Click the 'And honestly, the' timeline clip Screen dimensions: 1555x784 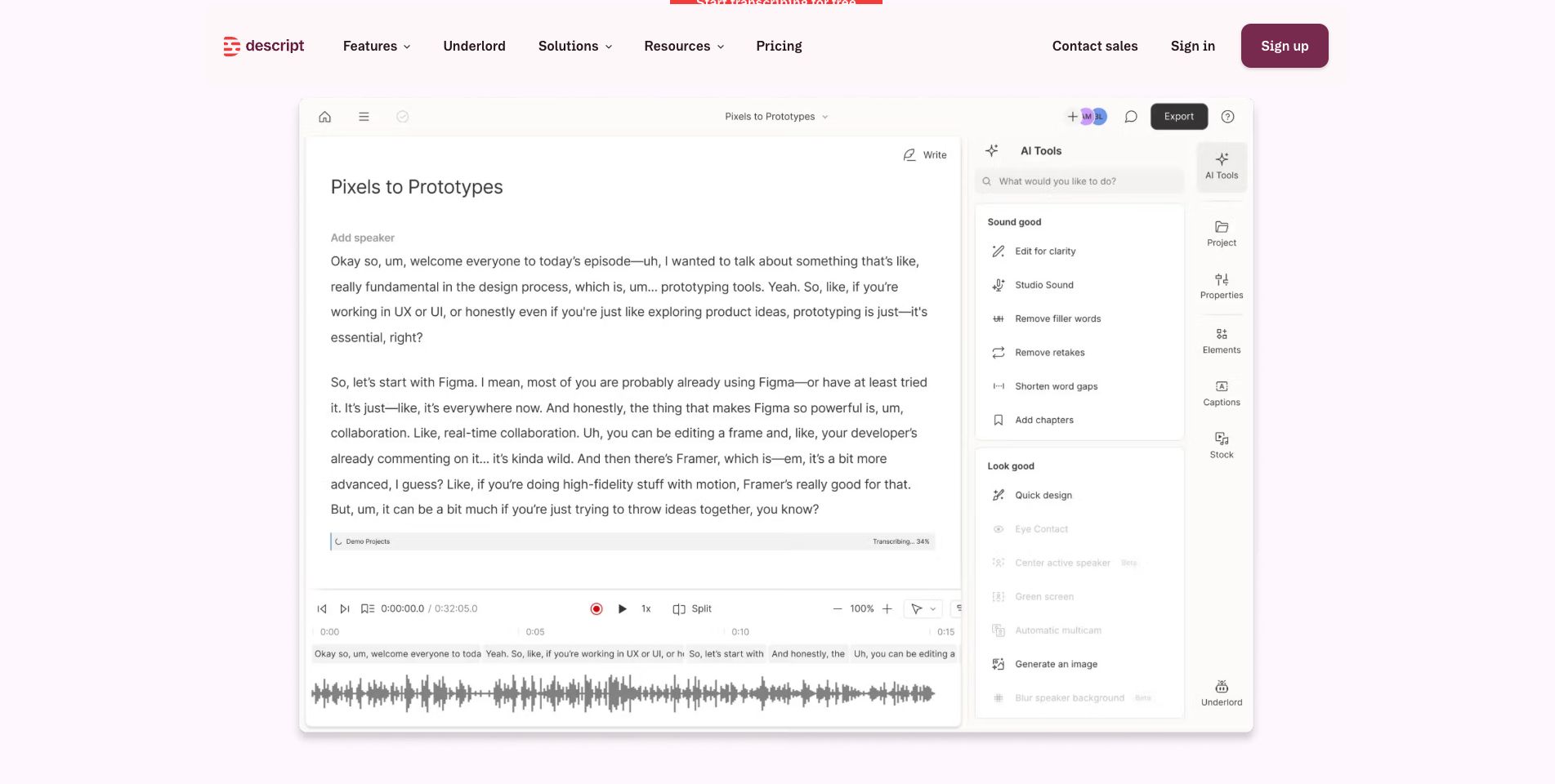pyautogui.click(x=808, y=654)
